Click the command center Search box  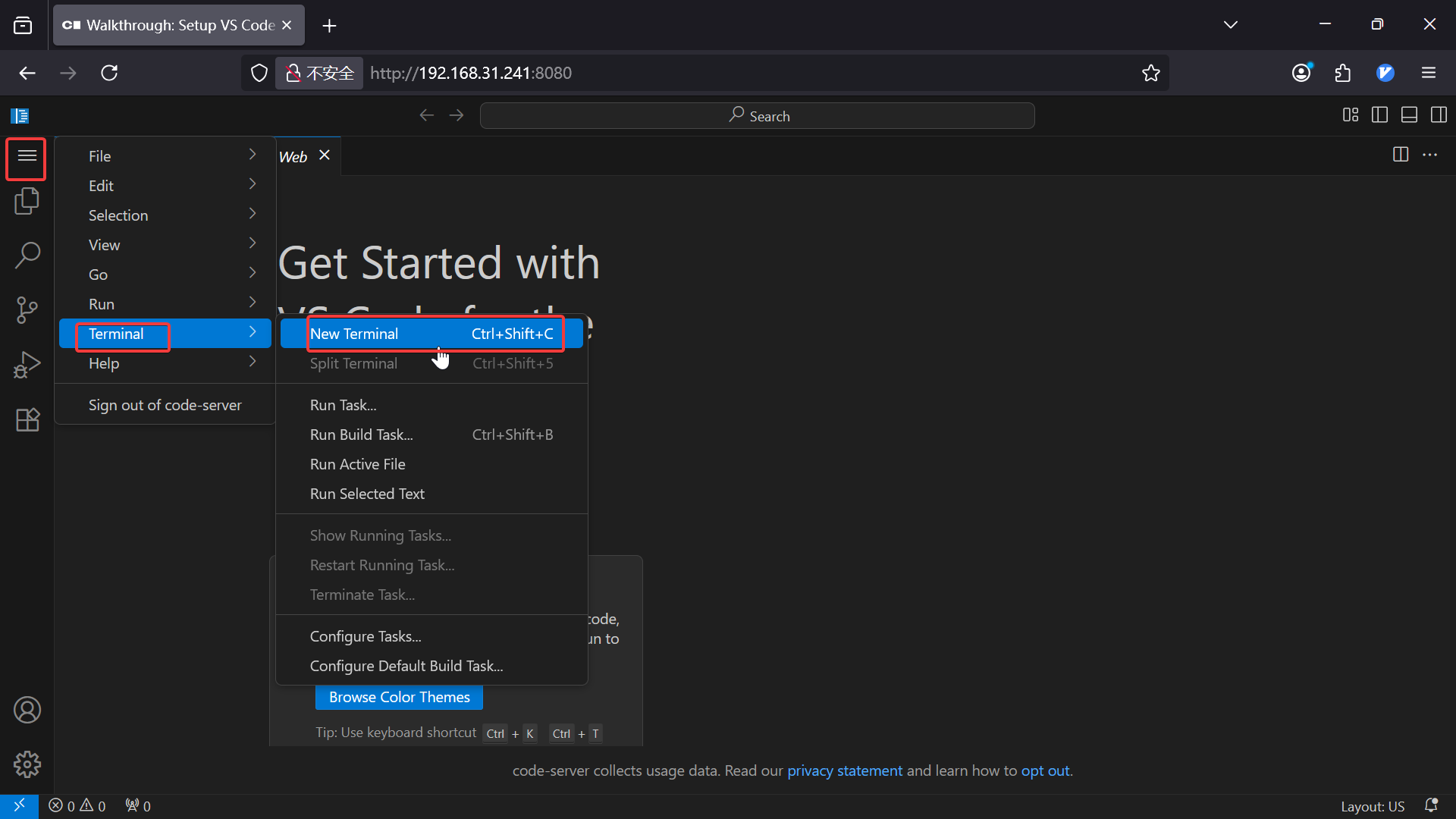[757, 116]
